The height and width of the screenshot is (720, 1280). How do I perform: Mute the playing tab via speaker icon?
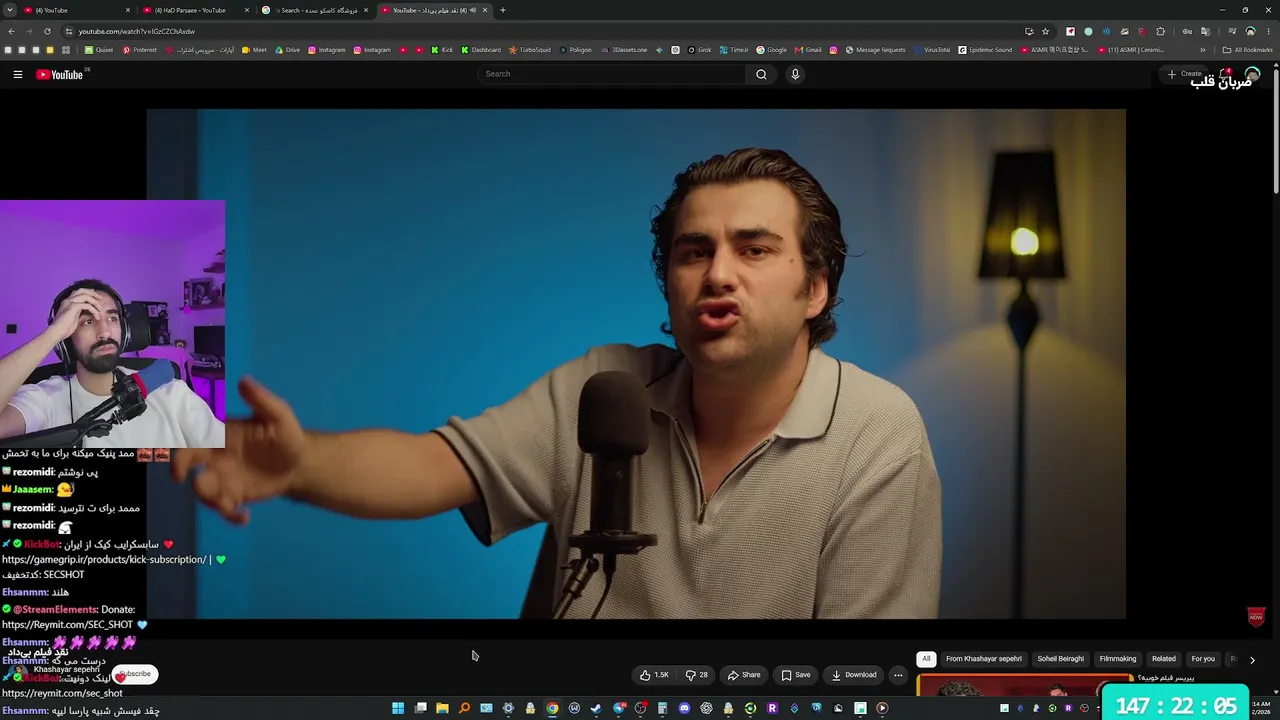472,10
